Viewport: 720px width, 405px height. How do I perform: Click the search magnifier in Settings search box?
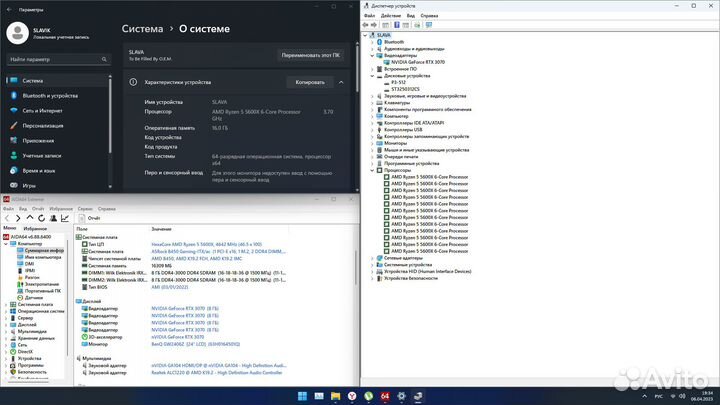(104, 59)
